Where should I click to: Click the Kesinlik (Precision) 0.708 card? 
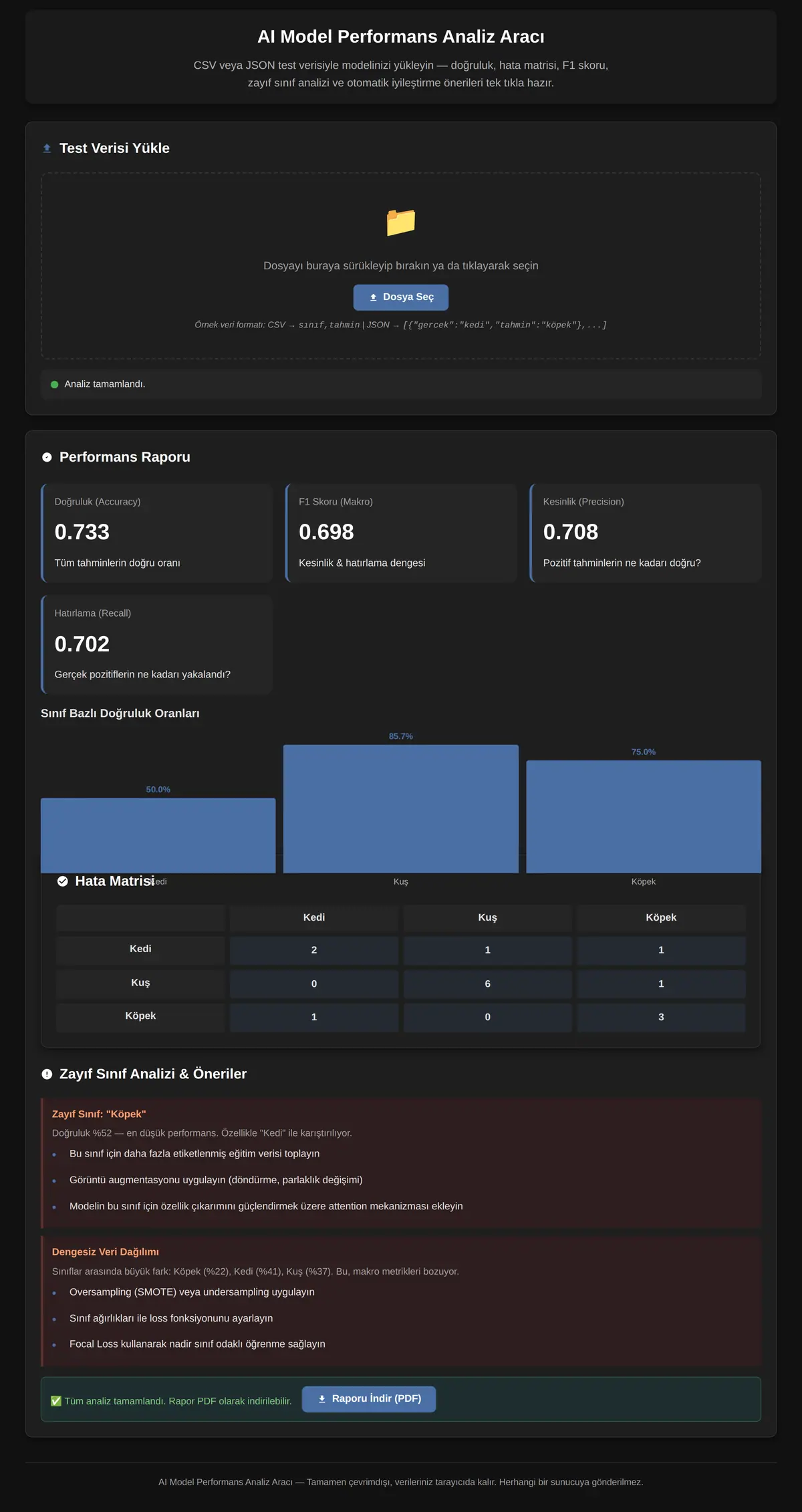[x=646, y=533]
